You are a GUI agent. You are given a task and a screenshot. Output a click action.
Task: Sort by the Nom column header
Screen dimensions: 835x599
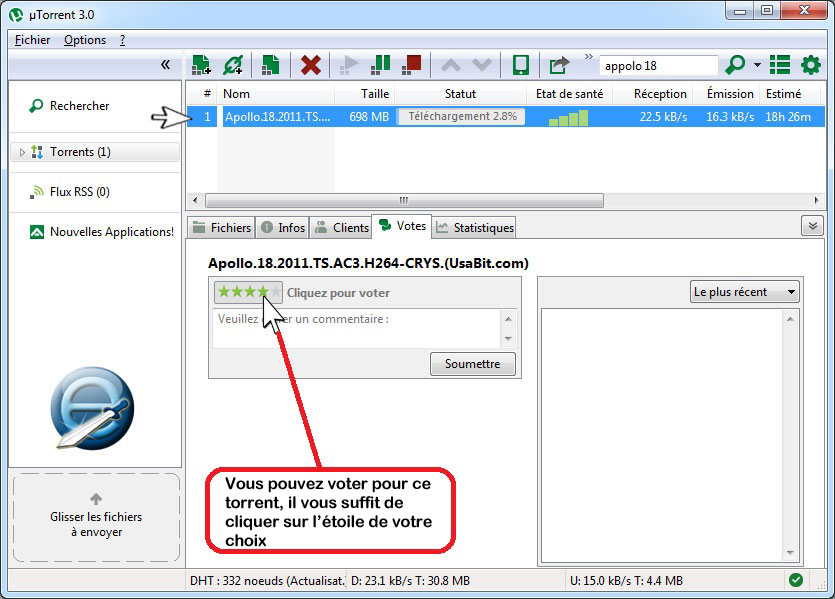(x=276, y=94)
